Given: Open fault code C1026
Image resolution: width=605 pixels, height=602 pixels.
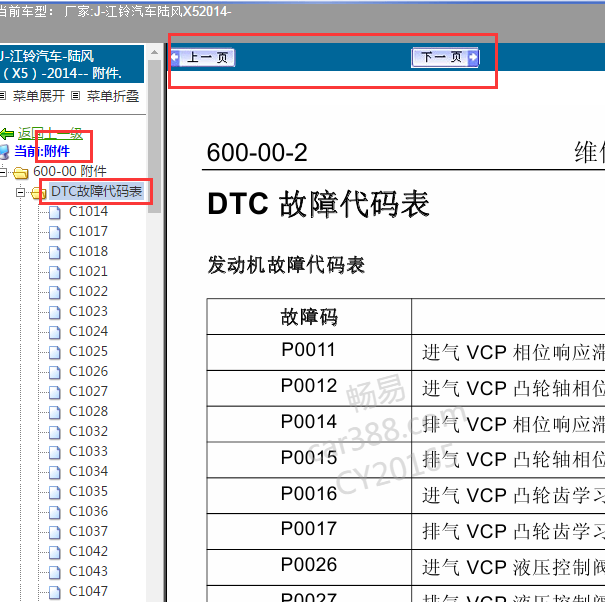Looking at the screenshot, I should 88,372.
